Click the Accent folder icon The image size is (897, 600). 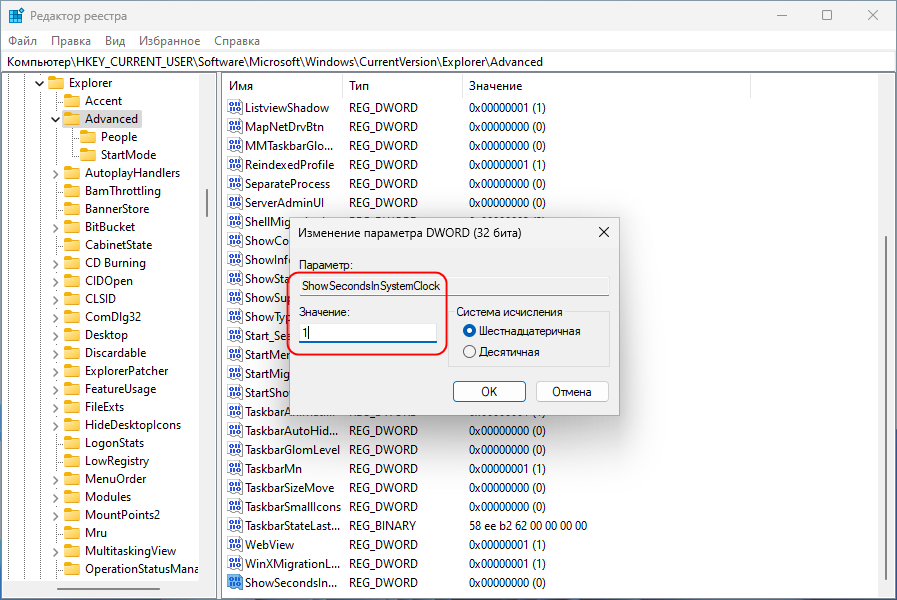tap(72, 101)
